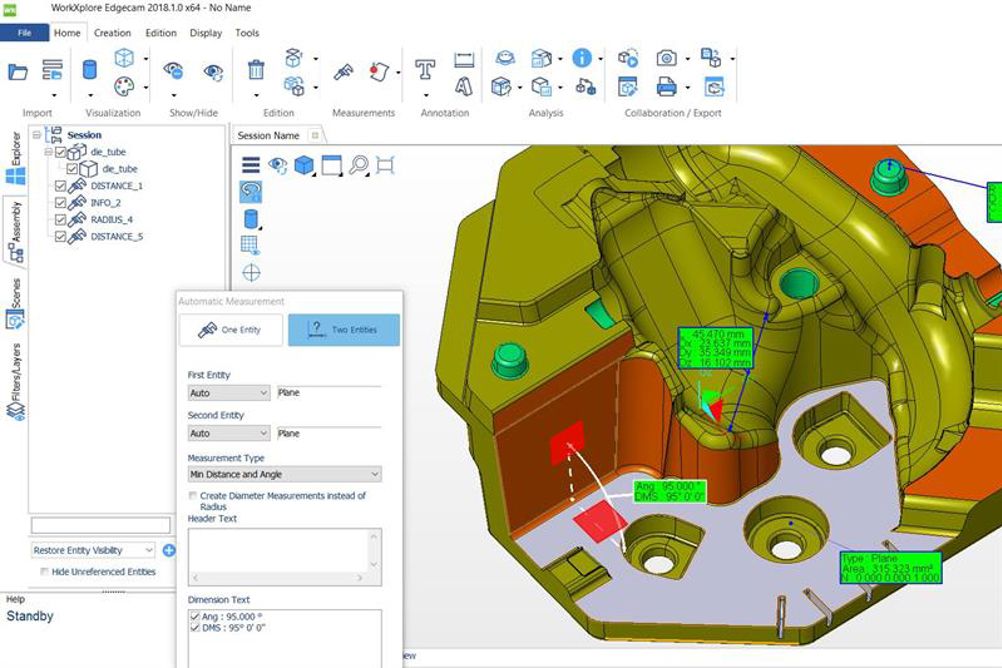Viewport: 1002px width, 668px height.
Task: Toggle the child die_tube part checkbox
Action: (72, 169)
